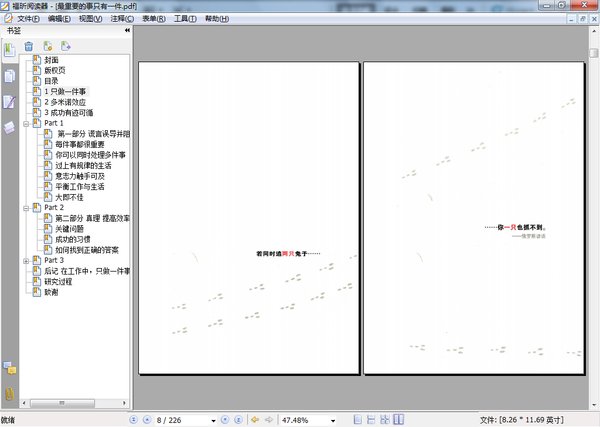
Task: Select the 致谢 bookmark
Action: pos(51,292)
